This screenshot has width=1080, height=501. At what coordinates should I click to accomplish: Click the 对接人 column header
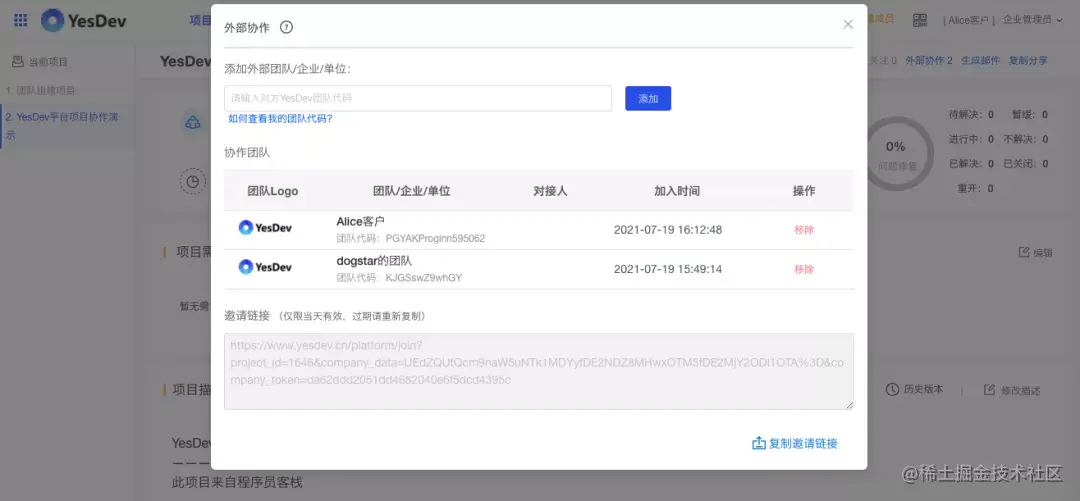(550, 191)
